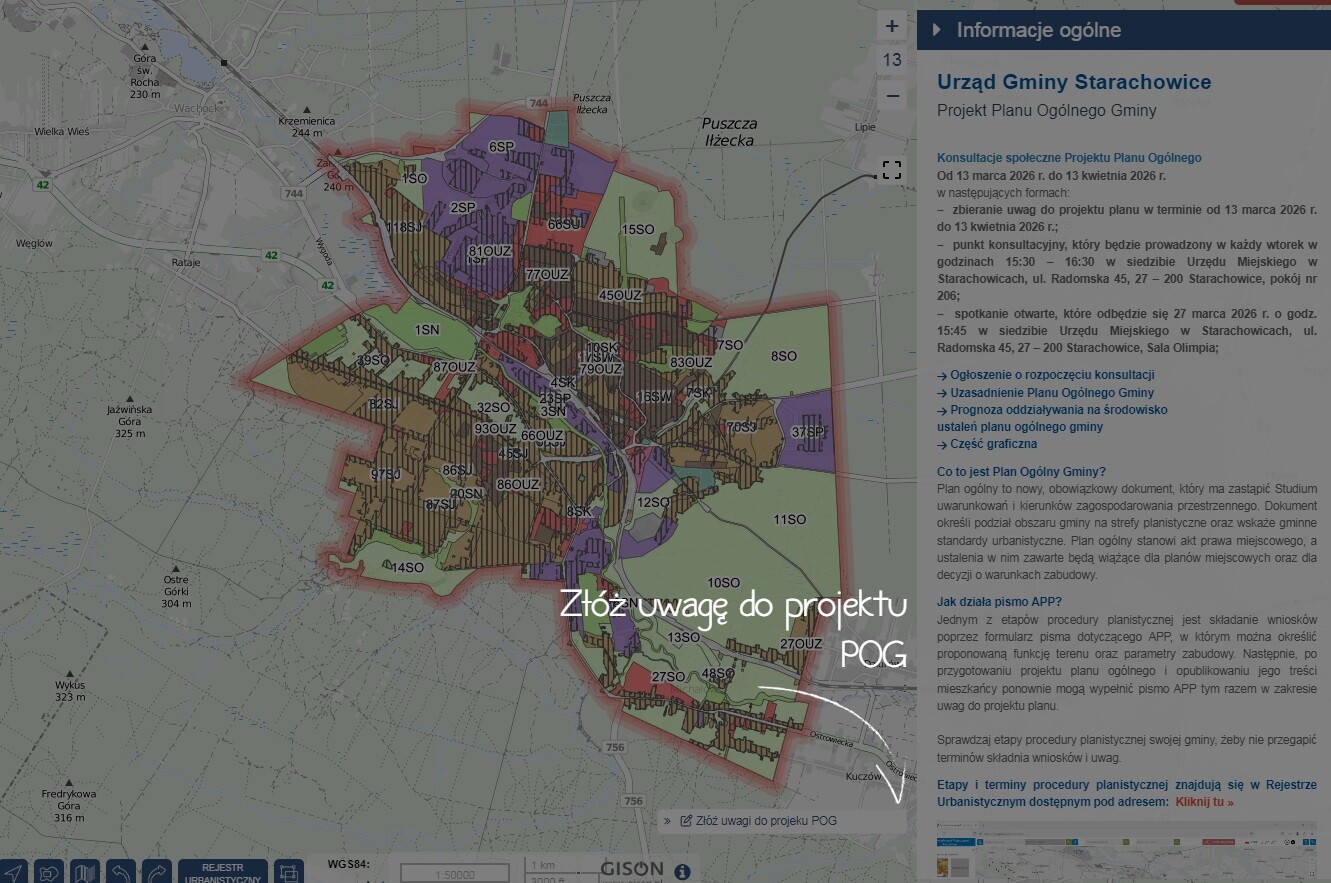
Task: Click the selection frame tool icon
Action: point(288,872)
